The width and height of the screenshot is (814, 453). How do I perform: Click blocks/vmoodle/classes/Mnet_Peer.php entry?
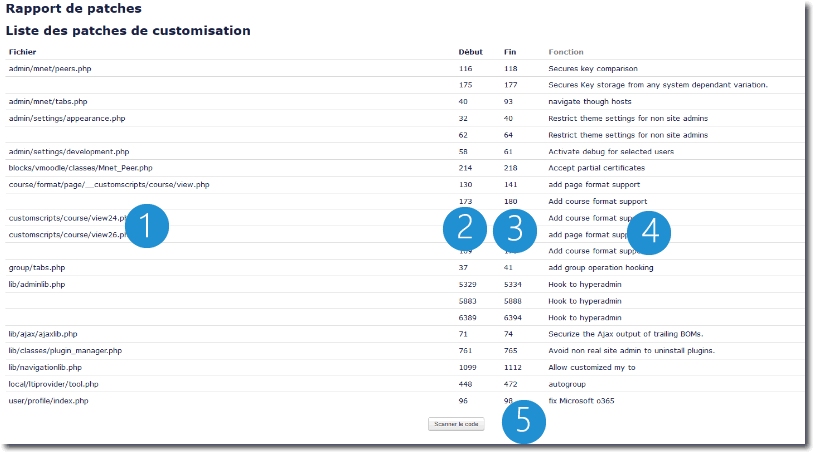pyautogui.click(x=80, y=168)
